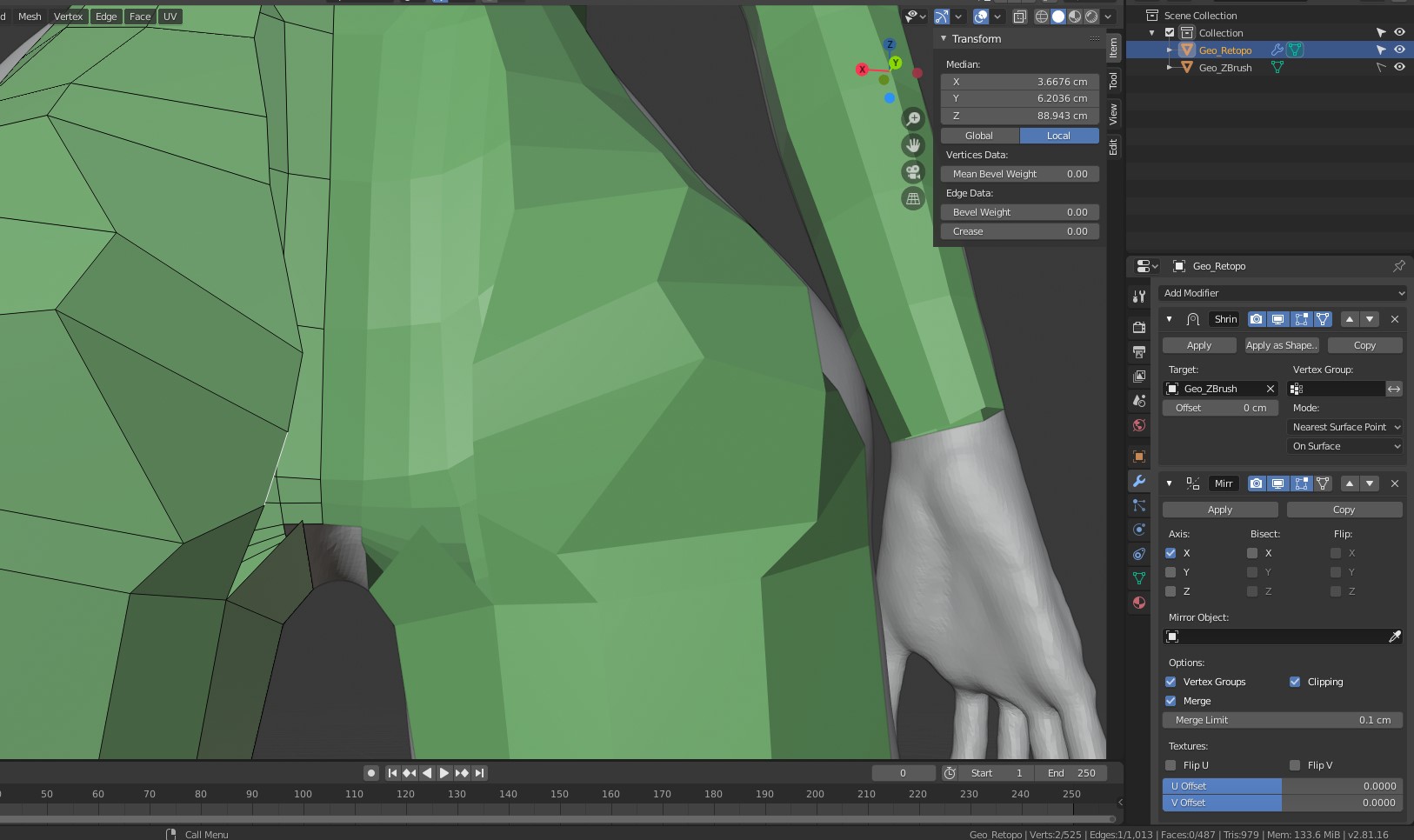The image size is (1414, 840).
Task: Switch orthographic/perspective with the grid icon
Action: point(913,199)
